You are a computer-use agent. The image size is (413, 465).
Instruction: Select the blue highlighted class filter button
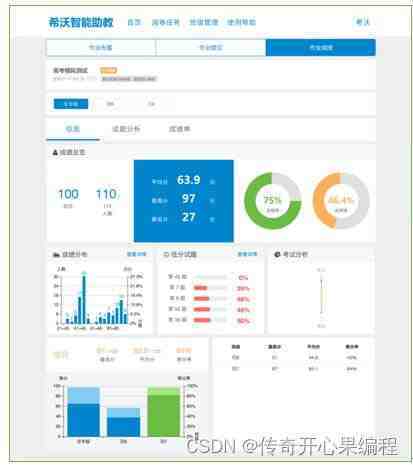click(x=71, y=104)
